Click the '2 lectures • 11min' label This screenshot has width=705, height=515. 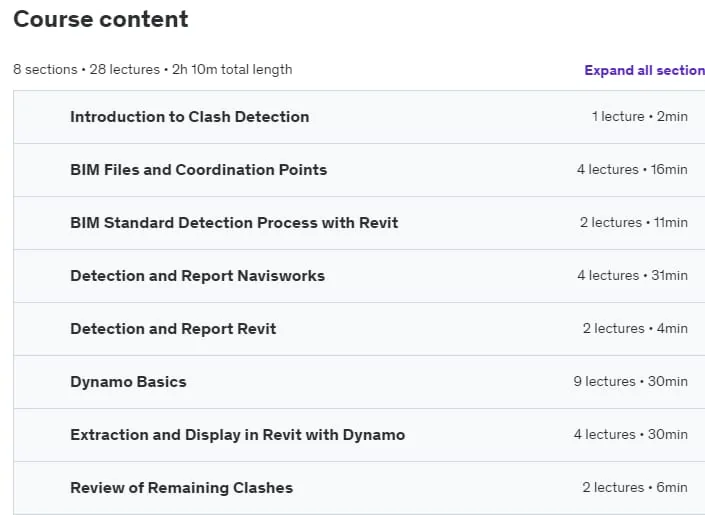tap(634, 223)
